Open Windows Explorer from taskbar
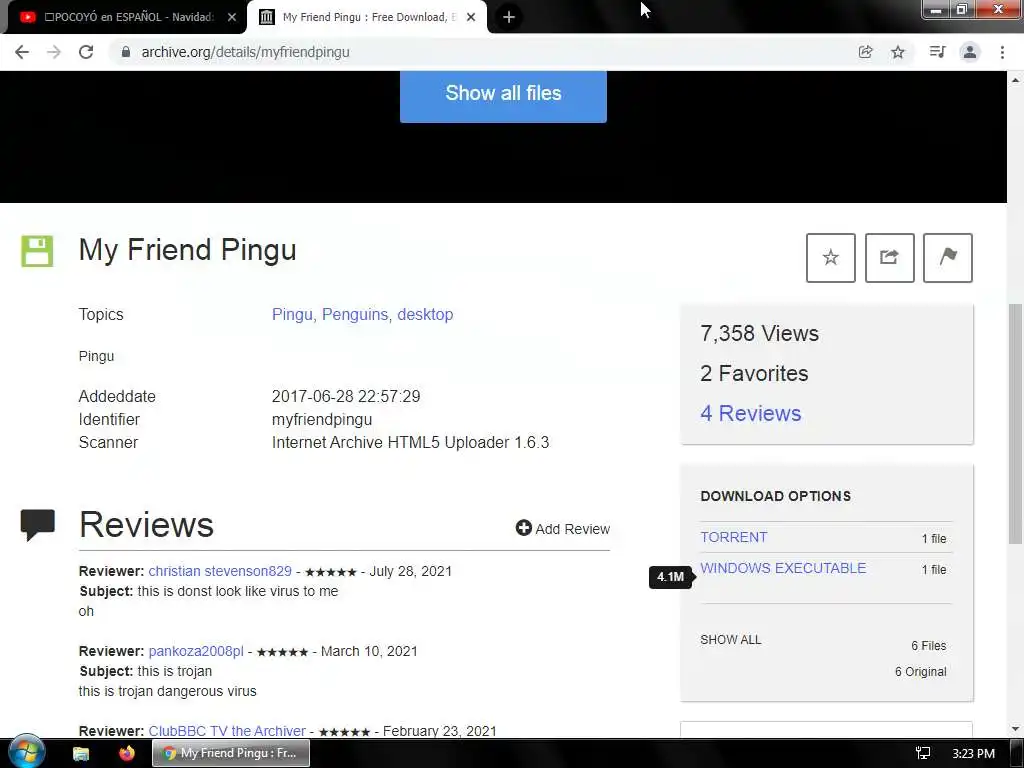The image size is (1024, 768). (81, 754)
